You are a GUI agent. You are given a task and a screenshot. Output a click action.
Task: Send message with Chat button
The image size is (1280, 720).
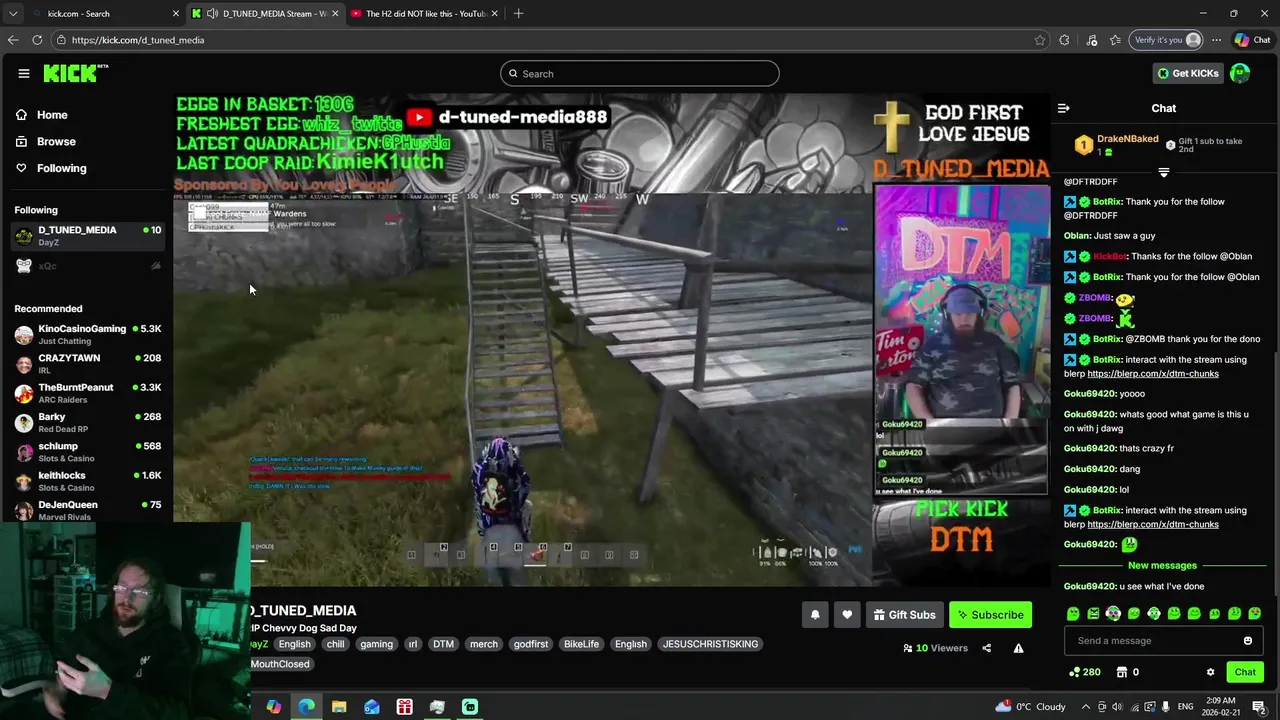tap(1245, 672)
